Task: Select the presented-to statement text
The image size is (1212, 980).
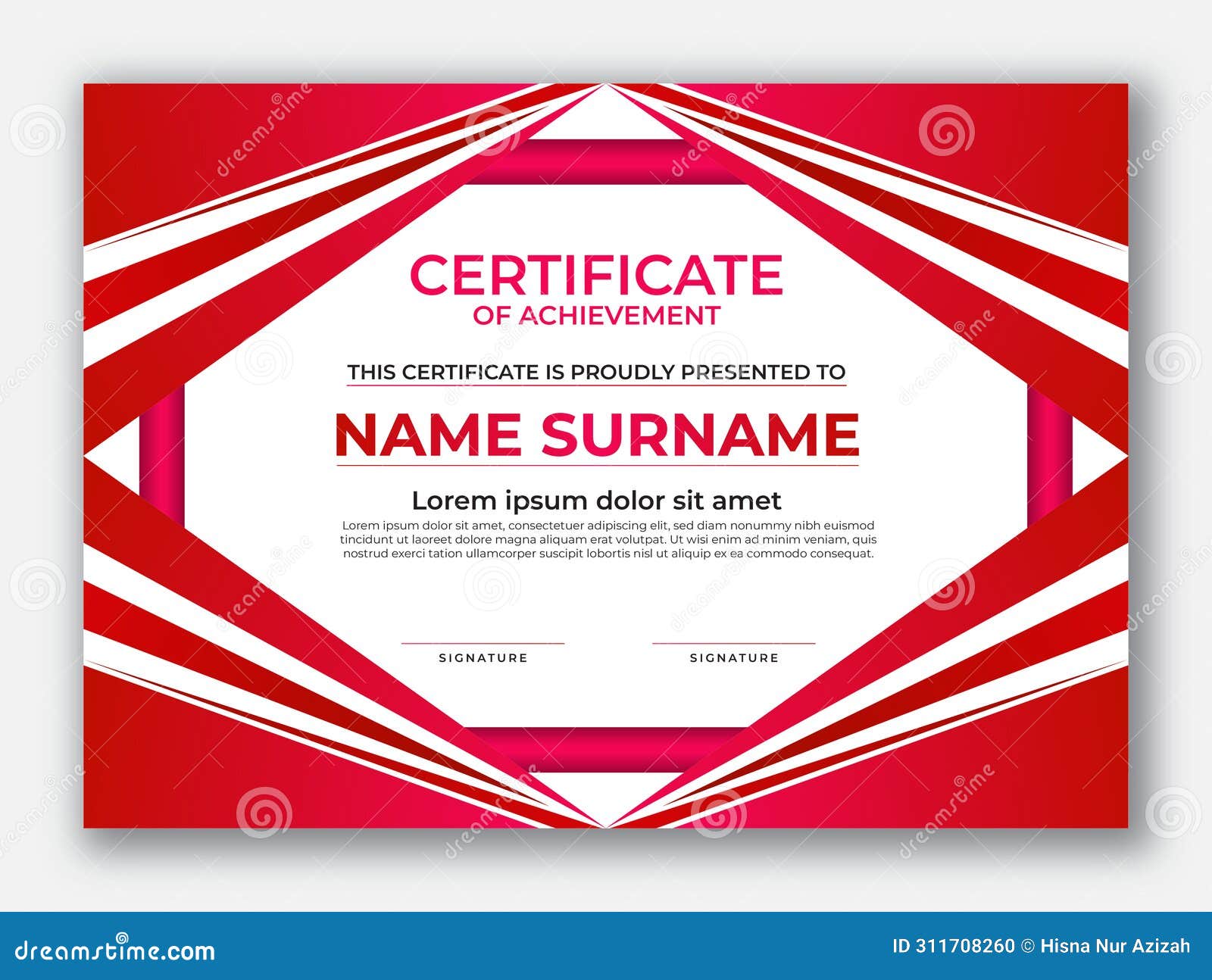Action: (597, 372)
